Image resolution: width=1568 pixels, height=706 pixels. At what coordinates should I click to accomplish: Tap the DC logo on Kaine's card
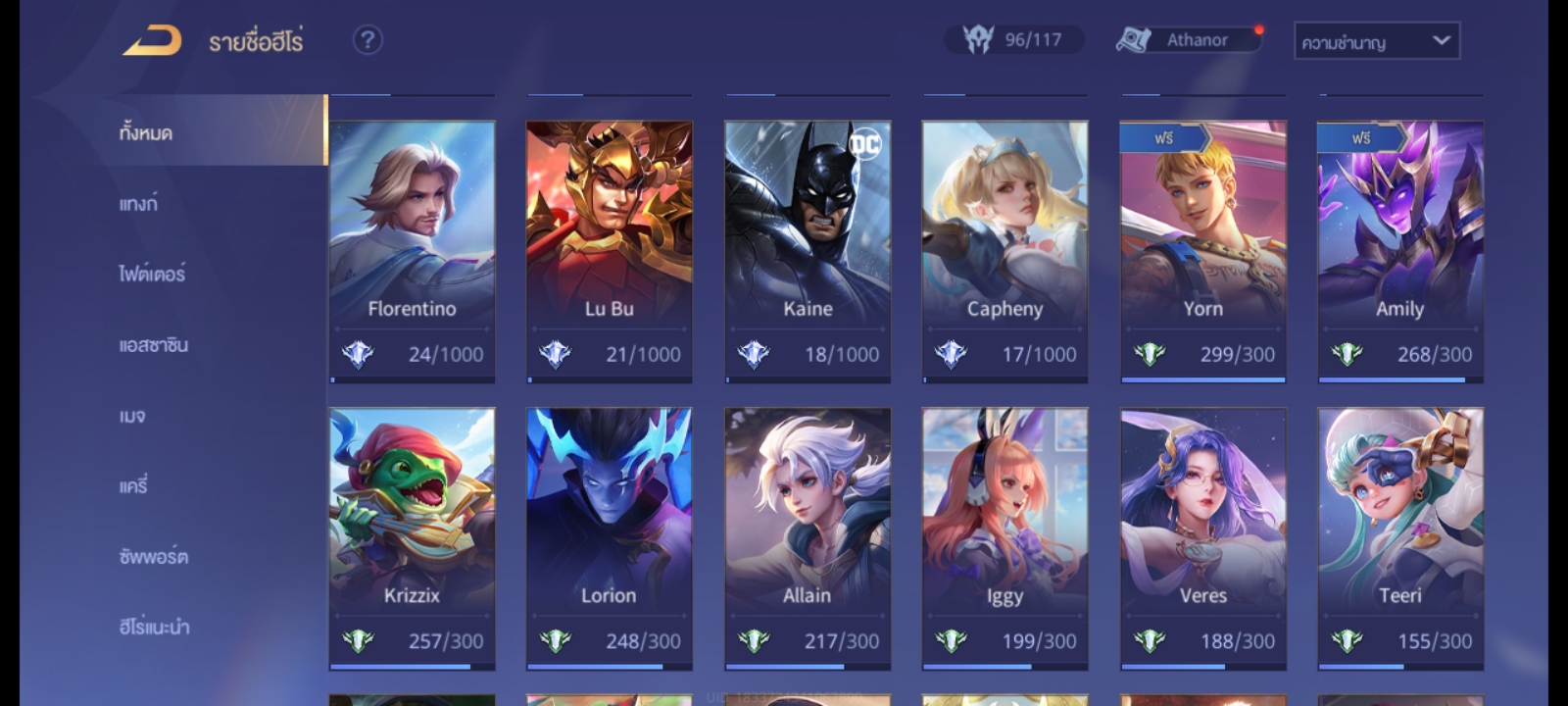865,145
